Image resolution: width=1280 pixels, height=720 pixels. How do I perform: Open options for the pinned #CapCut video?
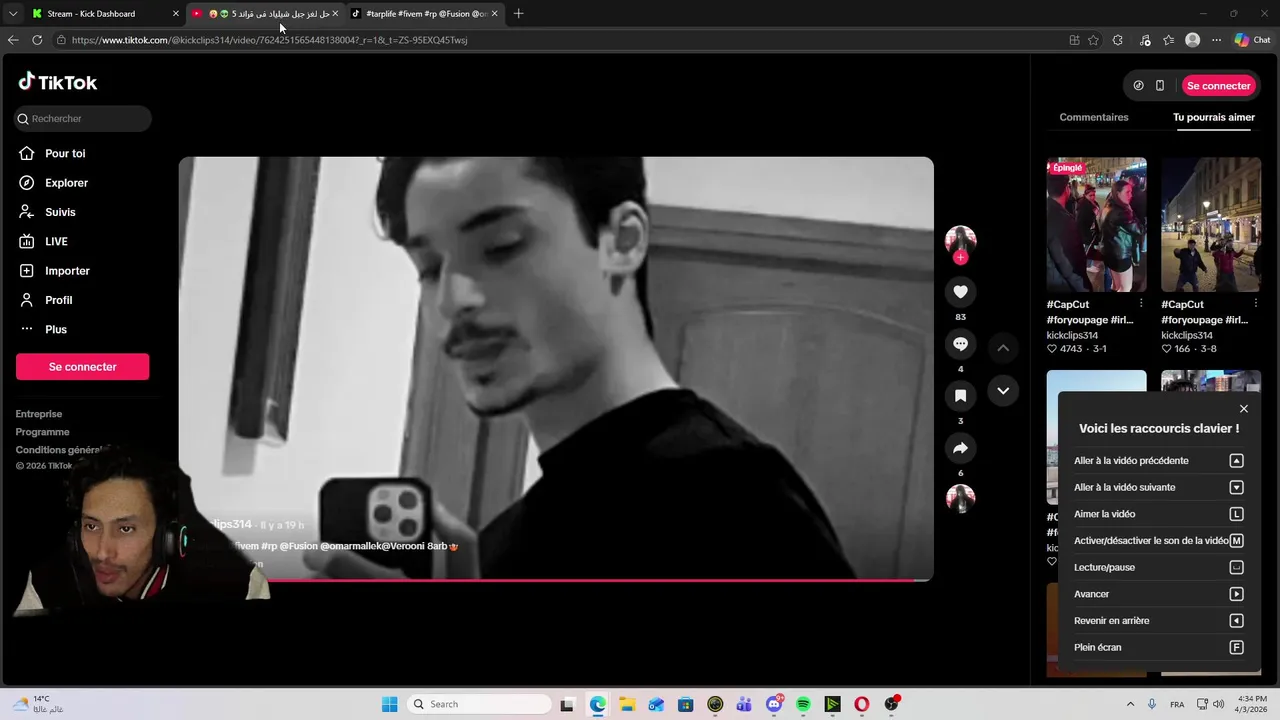pyautogui.click(x=1141, y=304)
